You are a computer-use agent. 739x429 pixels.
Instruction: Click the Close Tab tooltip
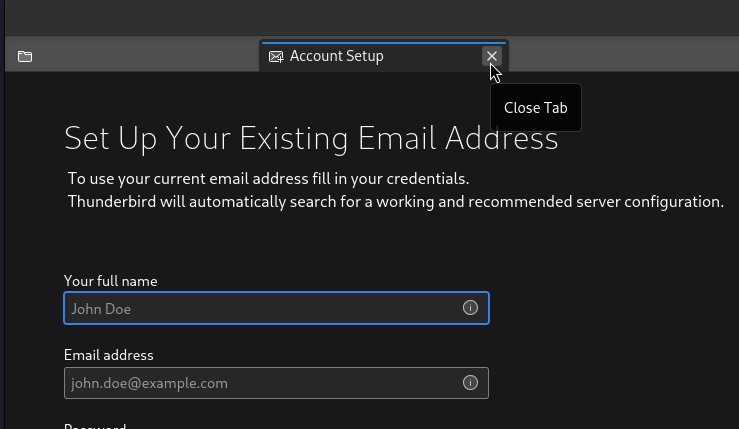(x=535, y=108)
